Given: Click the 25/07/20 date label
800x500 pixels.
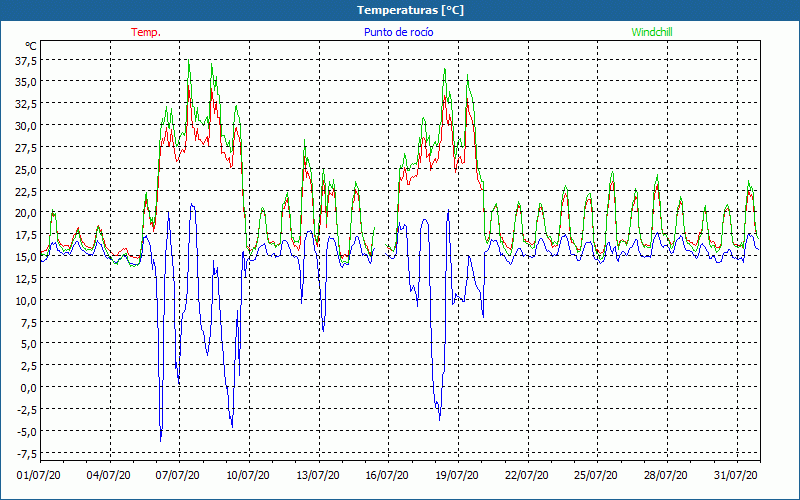Looking at the screenshot, I should [x=596, y=475].
